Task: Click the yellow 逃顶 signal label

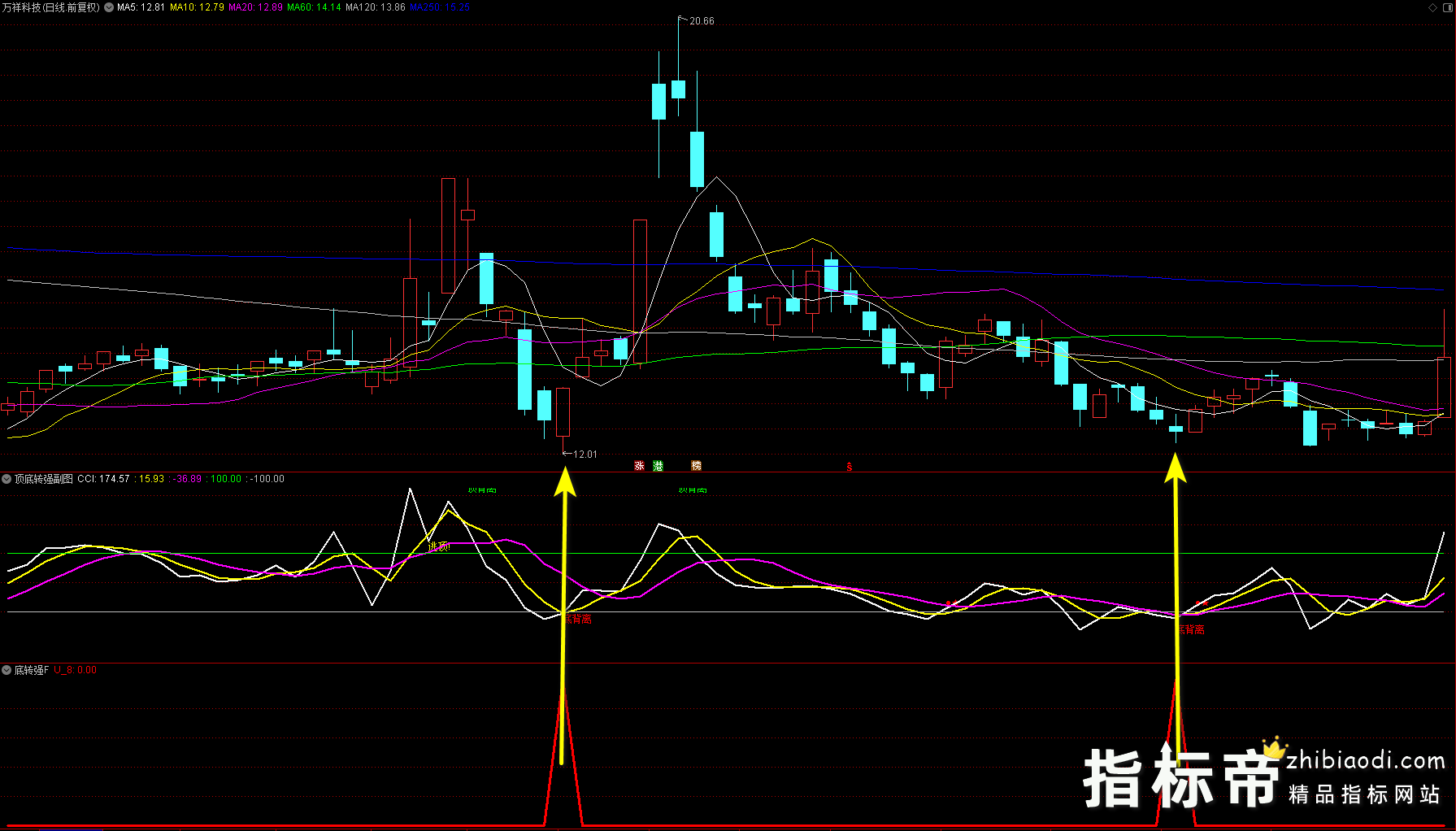Action: (439, 546)
